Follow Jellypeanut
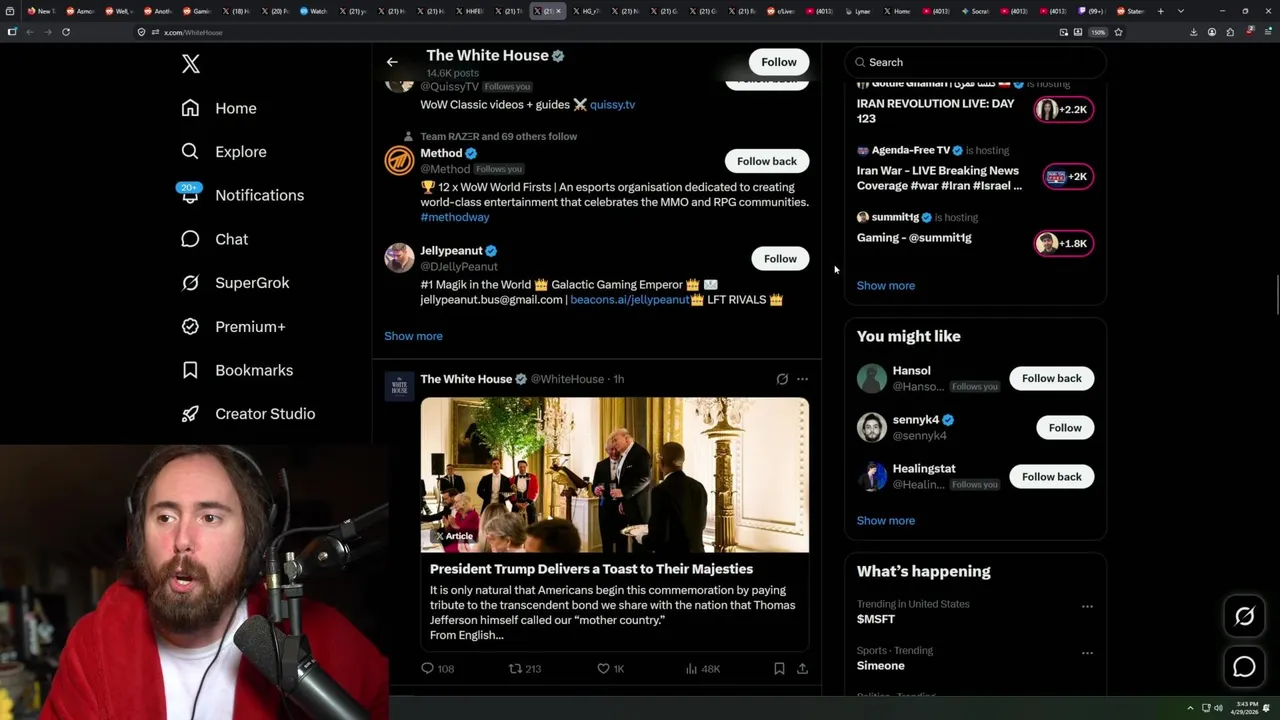This screenshot has height=720, width=1280. (780, 259)
